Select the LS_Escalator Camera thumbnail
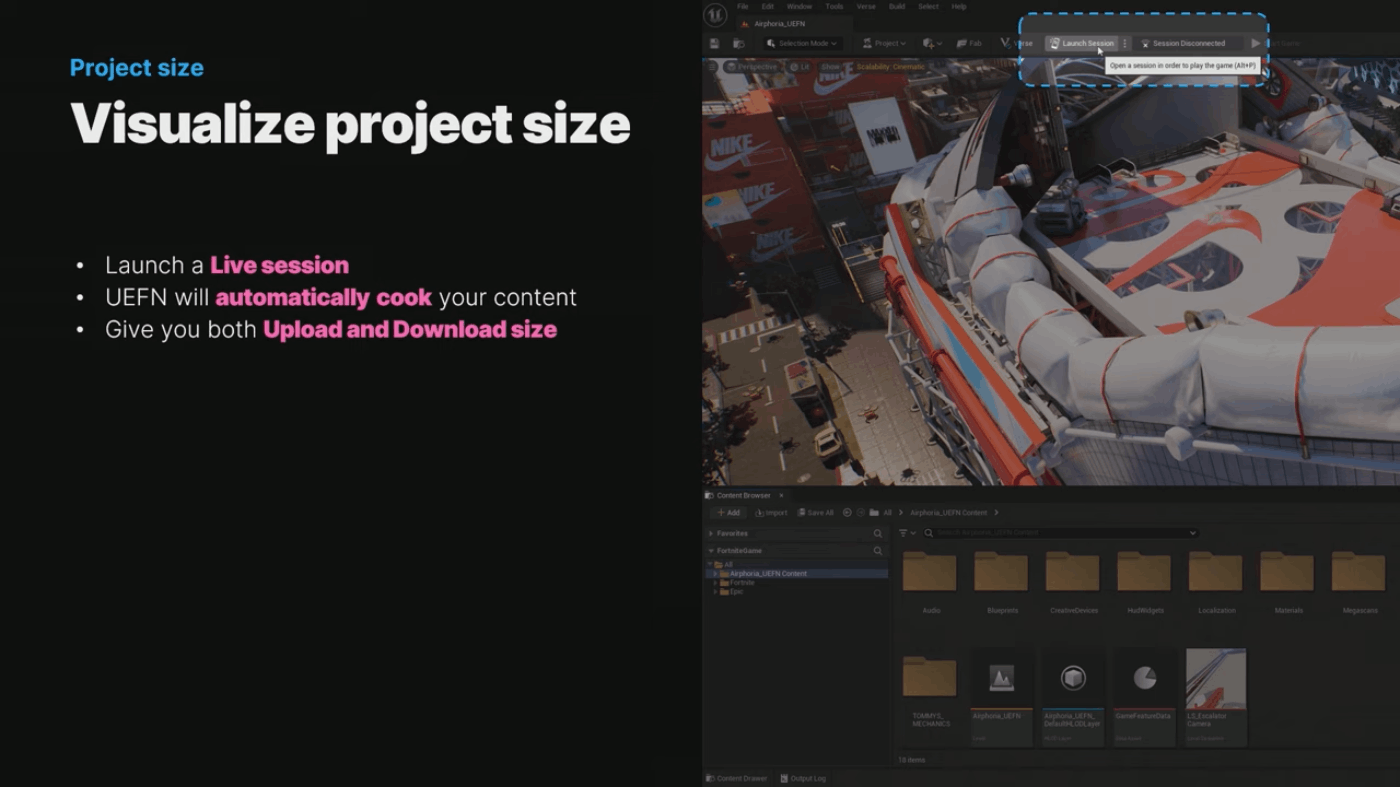Image resolution: width=1400 pixels, height=787 pixels. pos(1216,679)
